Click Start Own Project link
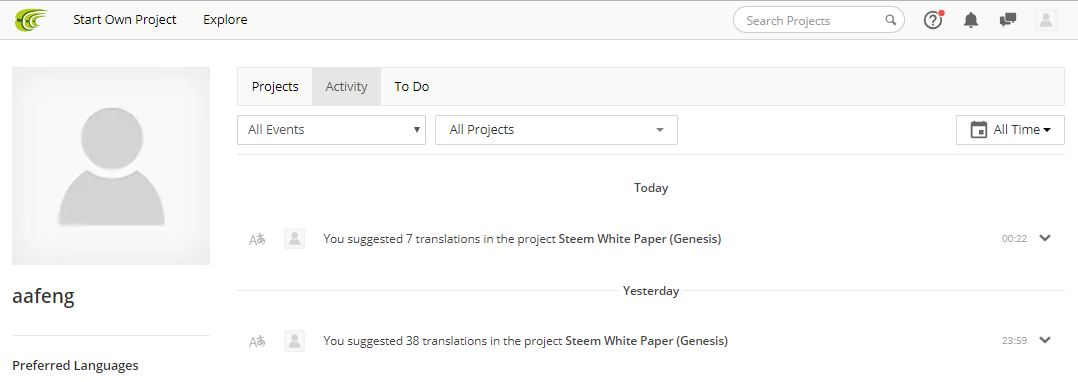Viewport: 1078px width, 382px height. click(x=125, y=20)
